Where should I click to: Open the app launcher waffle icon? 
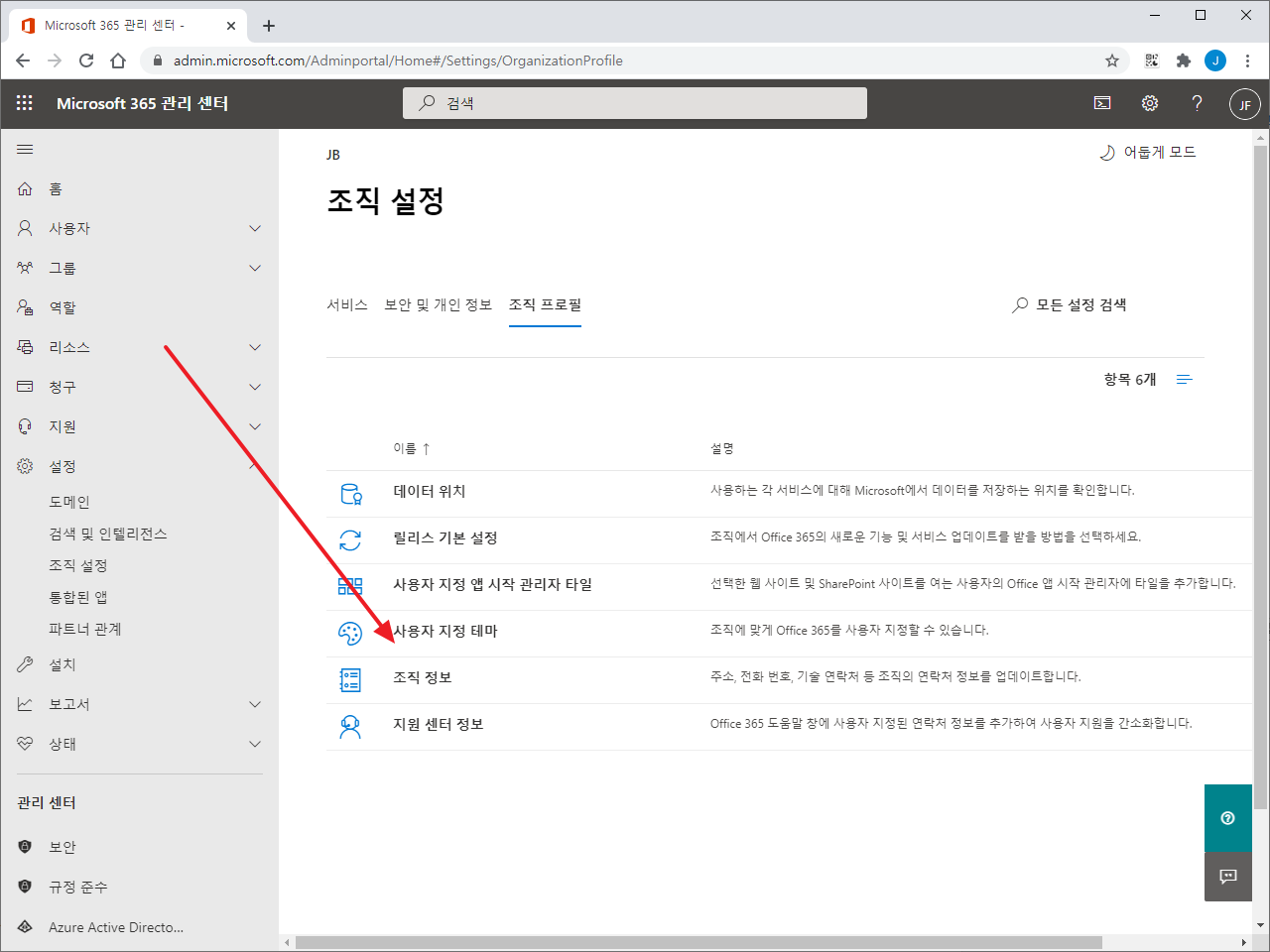[25, 103]
